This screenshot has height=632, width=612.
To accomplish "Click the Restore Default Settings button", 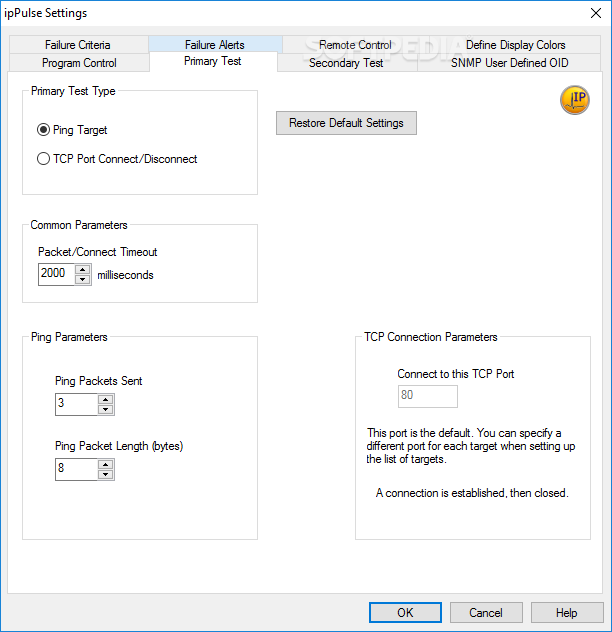I will pos(346,123).
